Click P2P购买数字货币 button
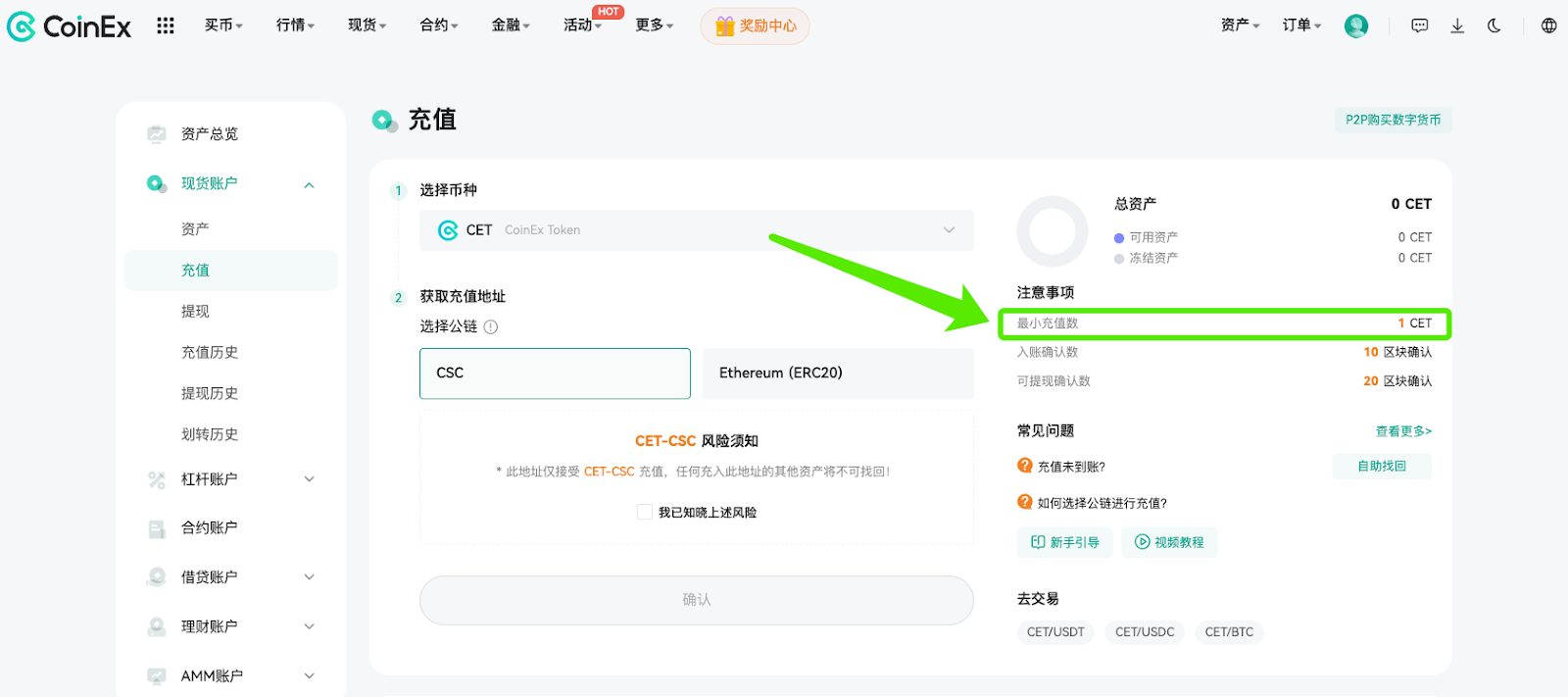1568x697 pixels. click(1393, 120)
